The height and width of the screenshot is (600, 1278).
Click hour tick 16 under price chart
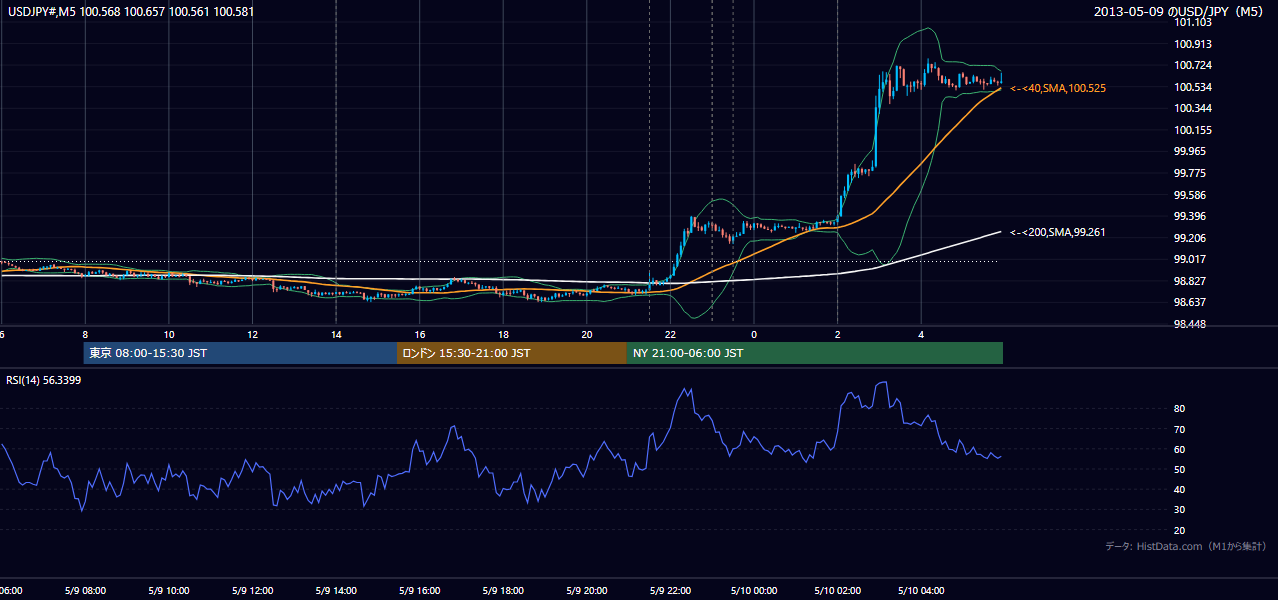pos(420,334)
